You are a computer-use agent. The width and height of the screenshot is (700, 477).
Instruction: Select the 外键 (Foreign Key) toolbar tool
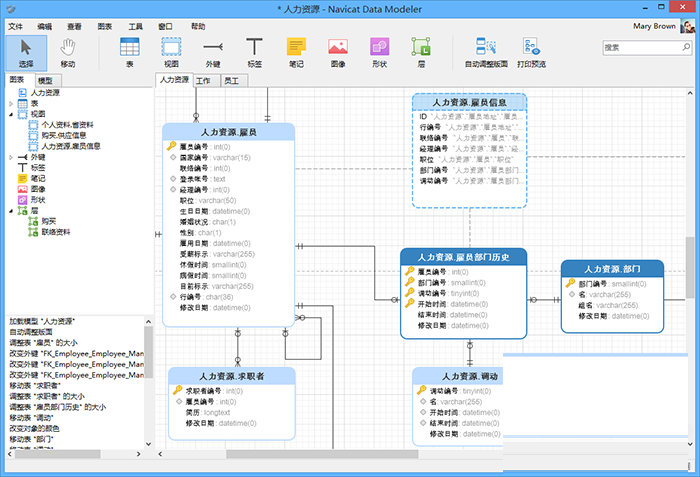pyautogui.click(x=213, y=53)
